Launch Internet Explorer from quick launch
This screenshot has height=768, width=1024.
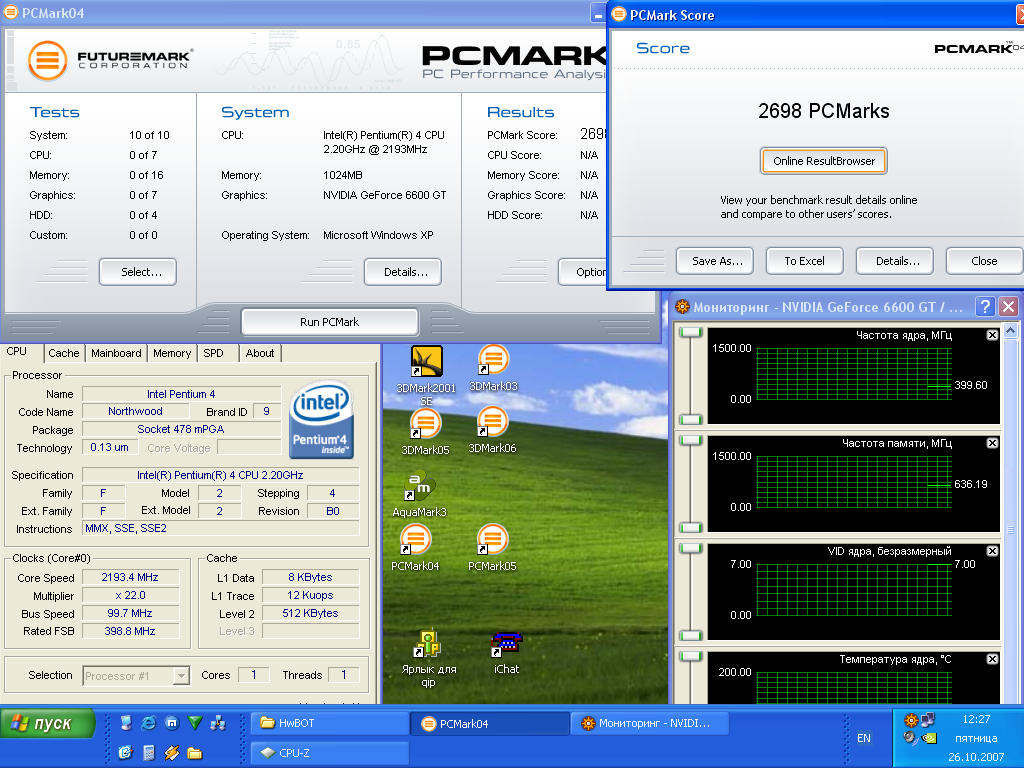pyautogui.click(x=149, y=722)
